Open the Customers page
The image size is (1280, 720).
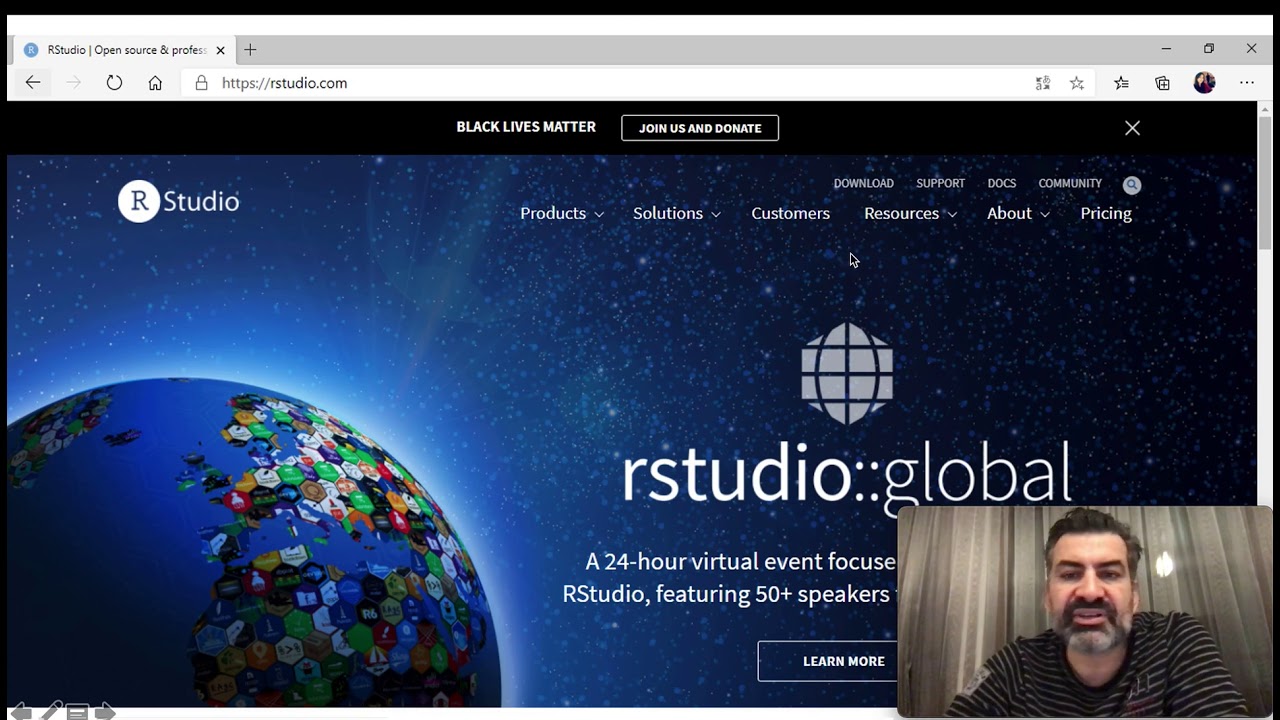pos(791,213)
